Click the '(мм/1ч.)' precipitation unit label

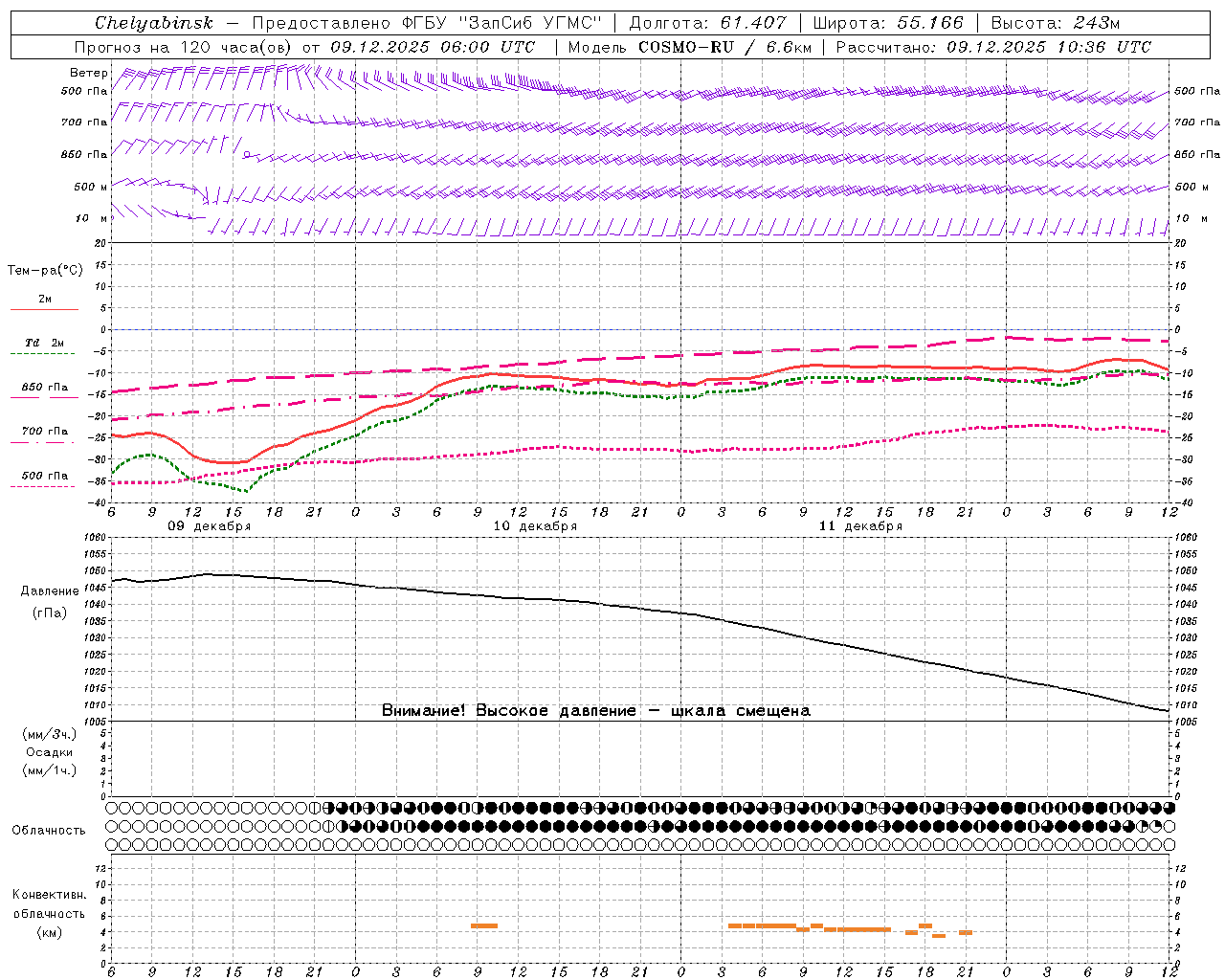(50, 770)
